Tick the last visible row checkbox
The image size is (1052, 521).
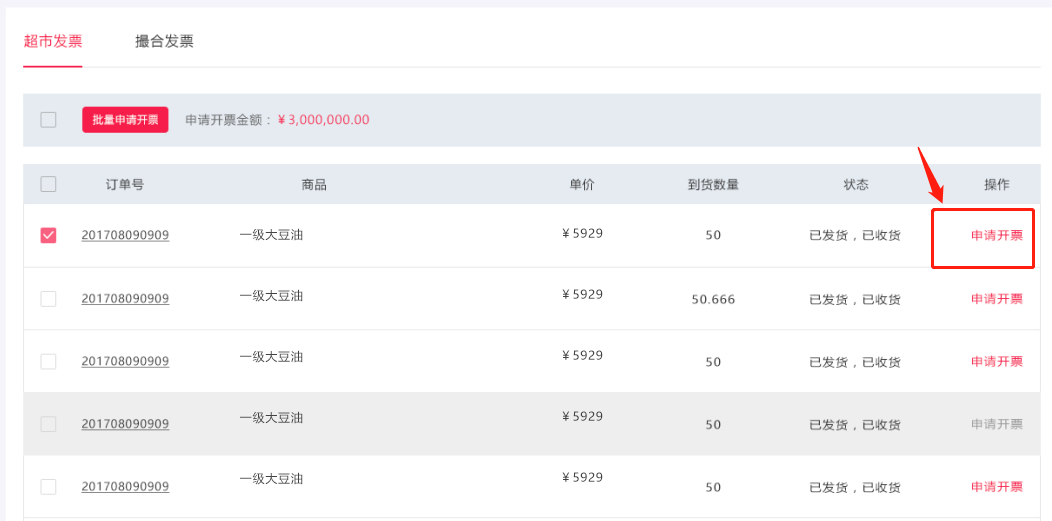[x=48, y=487]
